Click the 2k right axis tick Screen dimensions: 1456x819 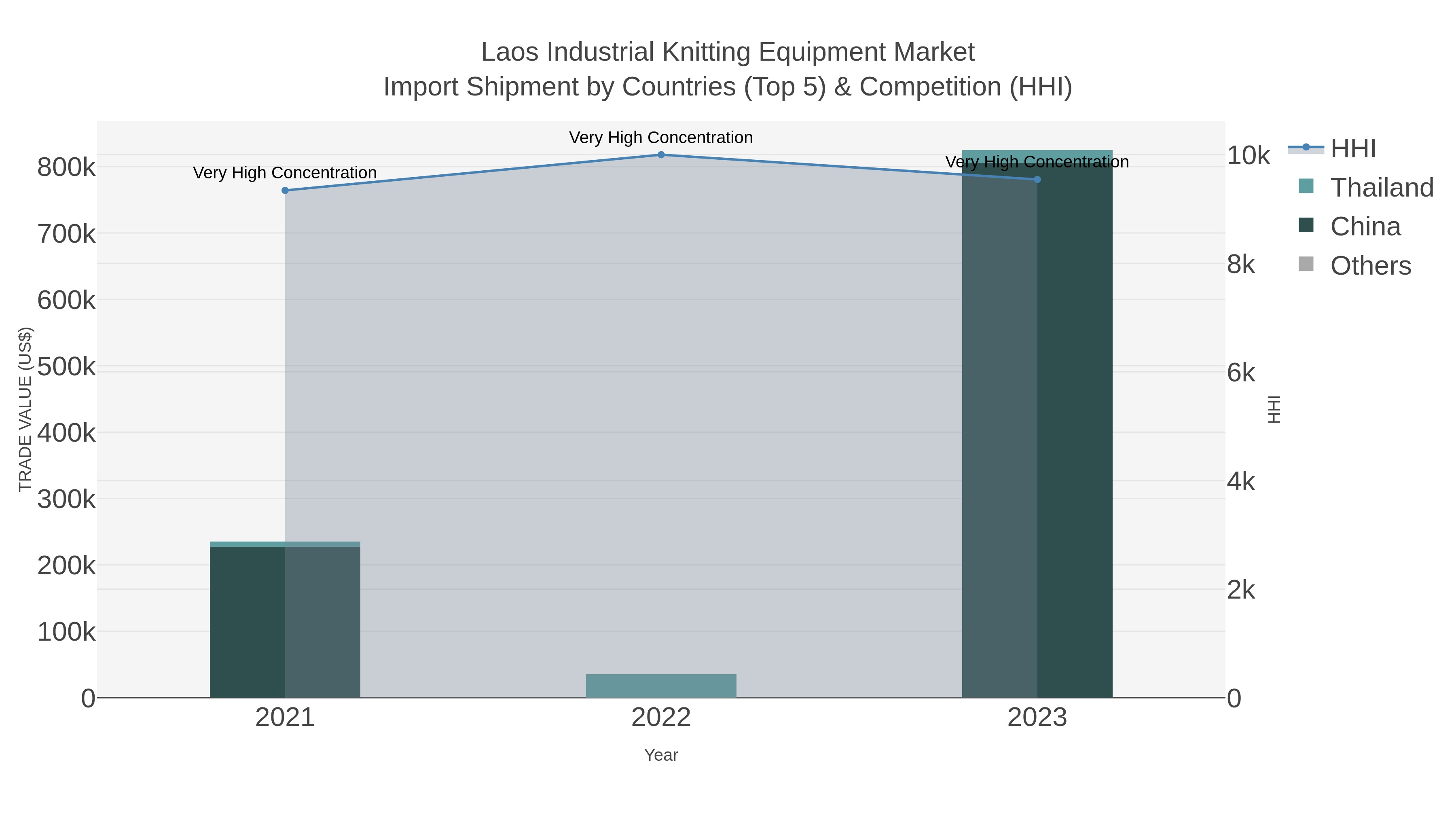coord(1241,590)
